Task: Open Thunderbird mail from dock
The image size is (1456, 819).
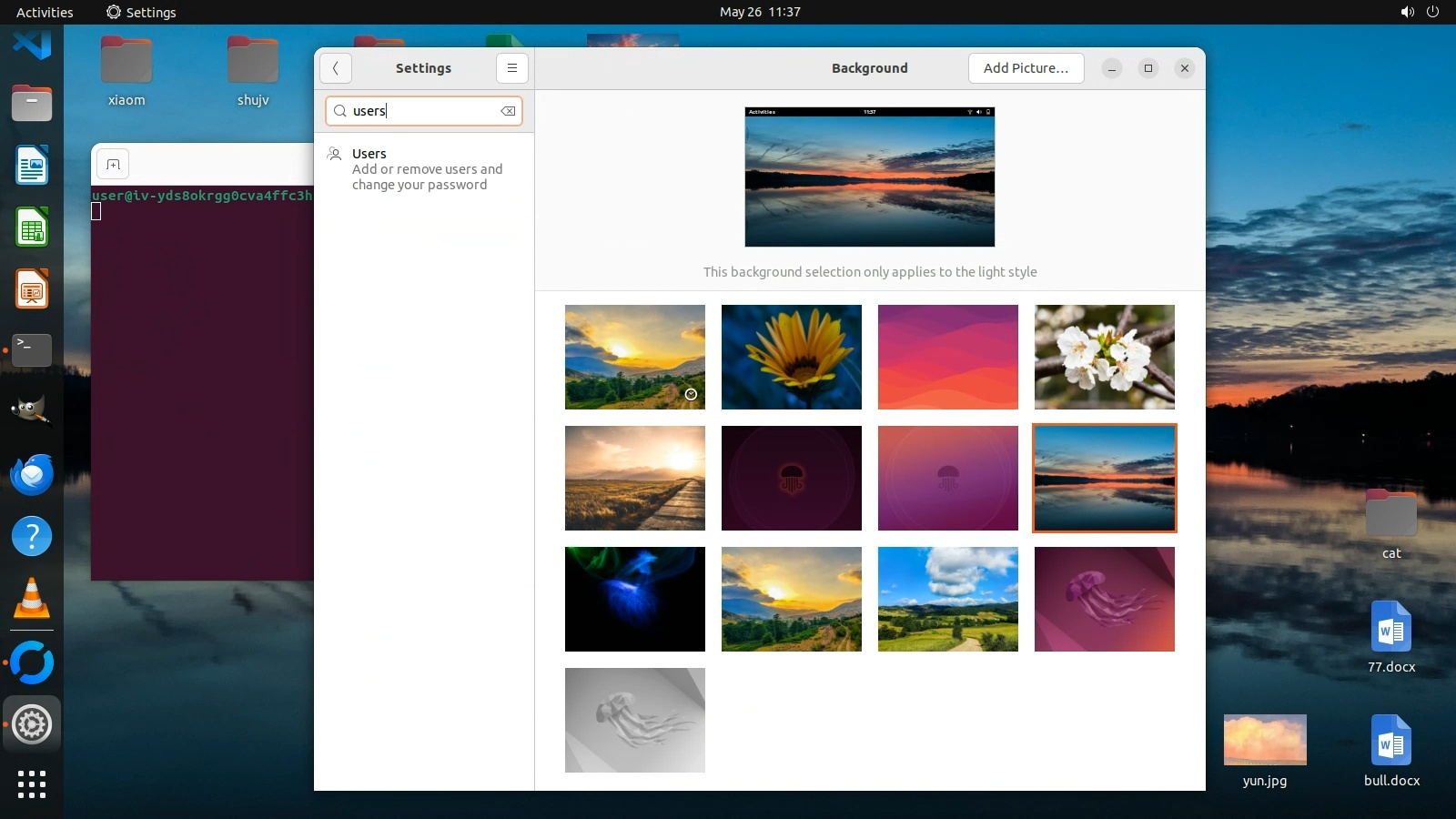Action: [x=32, y=475]
